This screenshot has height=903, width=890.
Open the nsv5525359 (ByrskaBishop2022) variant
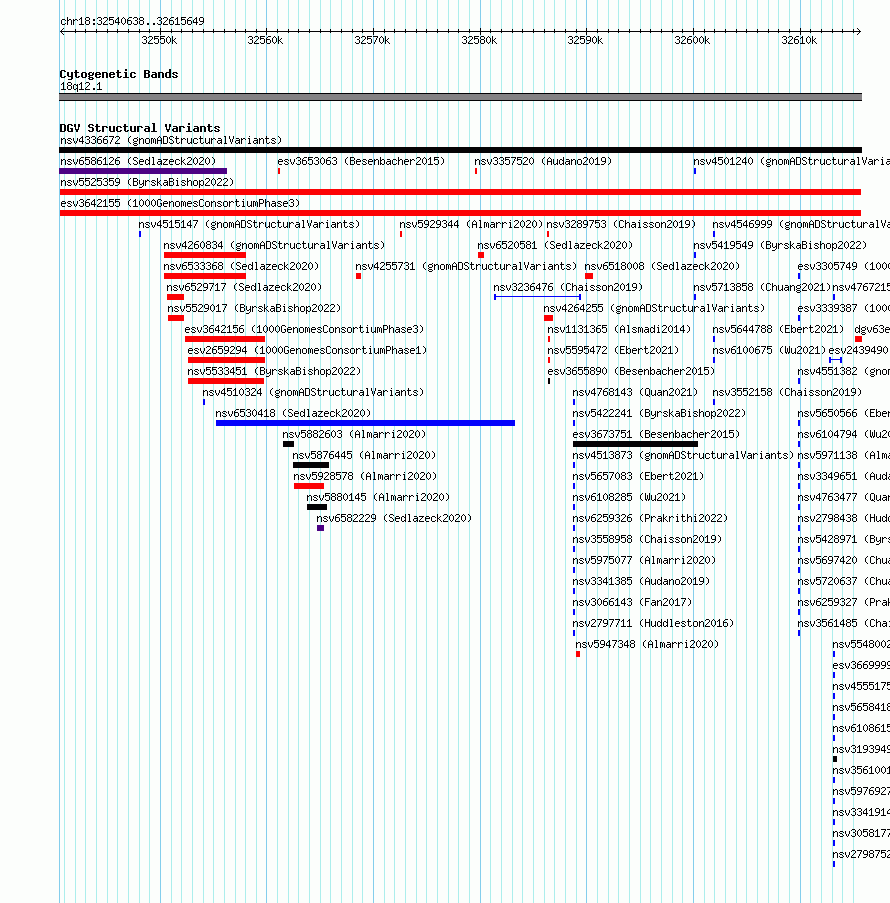coord(147,183)
